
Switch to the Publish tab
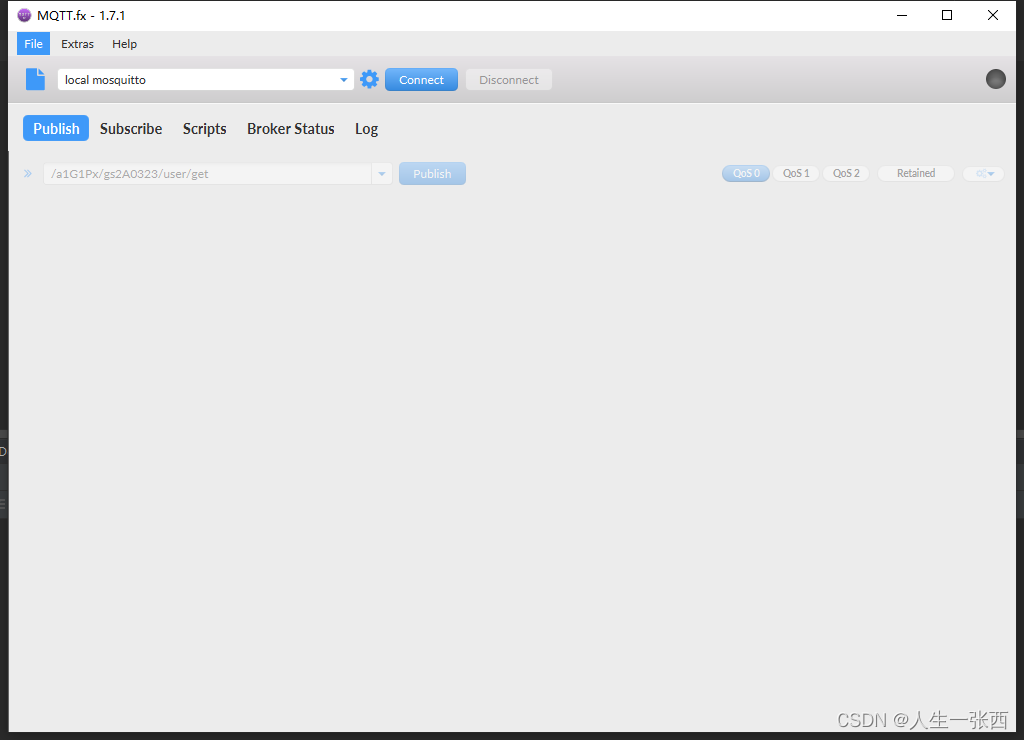point(56,129)
